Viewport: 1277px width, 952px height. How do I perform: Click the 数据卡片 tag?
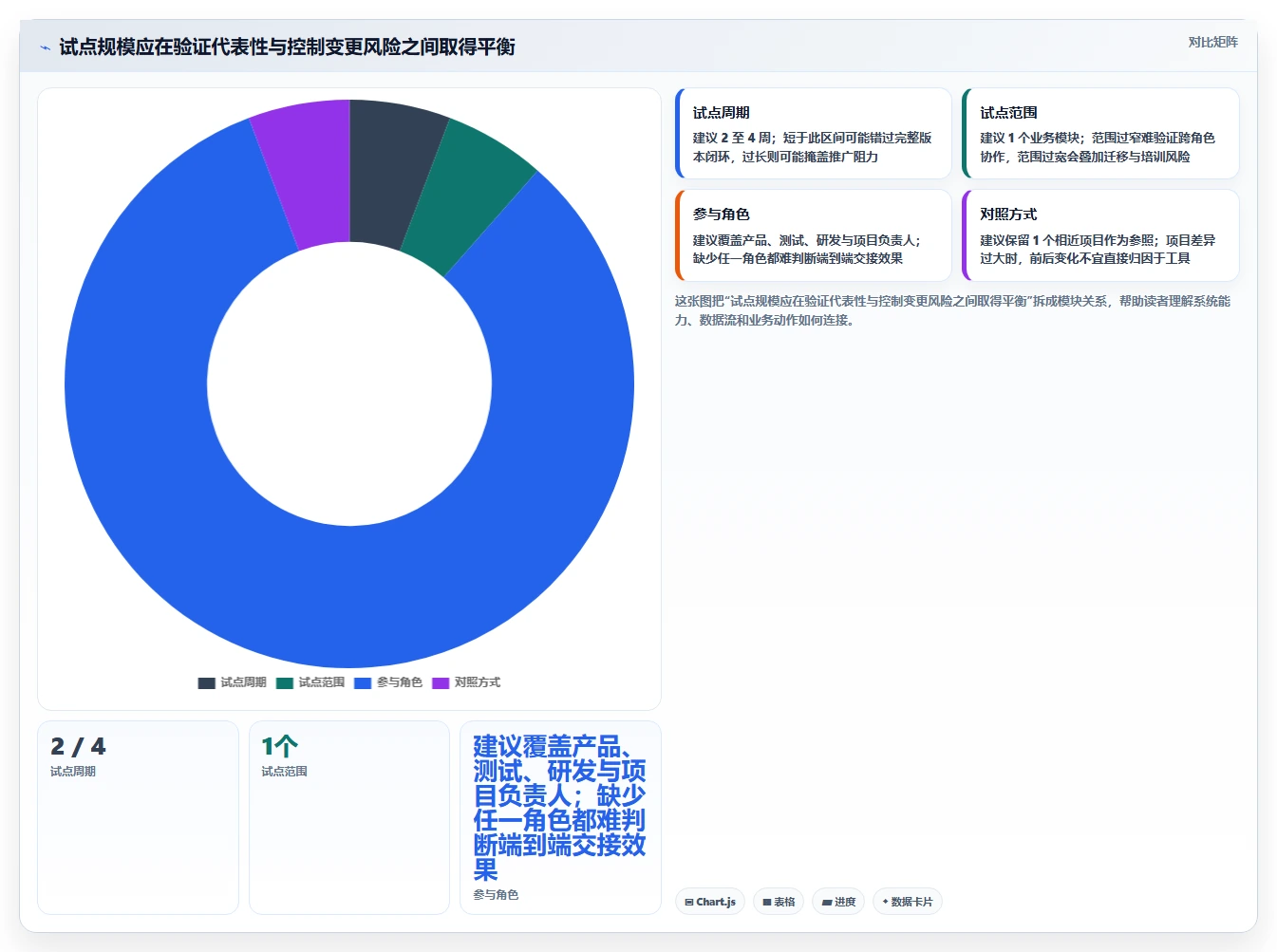coord(907,902)
